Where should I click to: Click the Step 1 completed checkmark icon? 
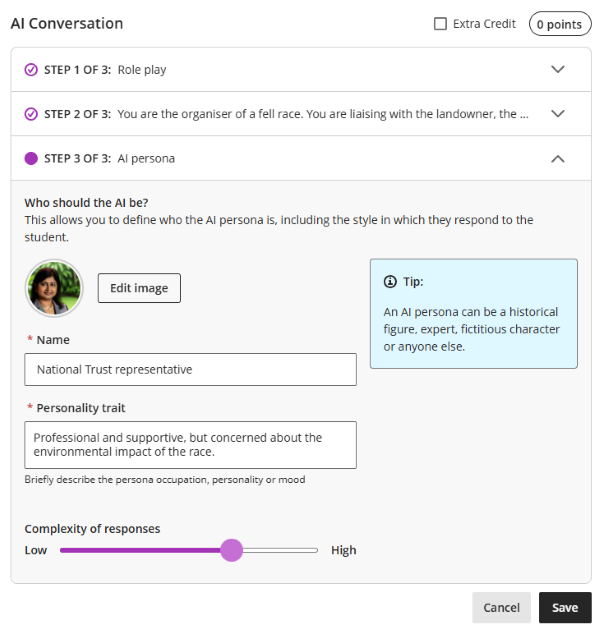(31, 70)
